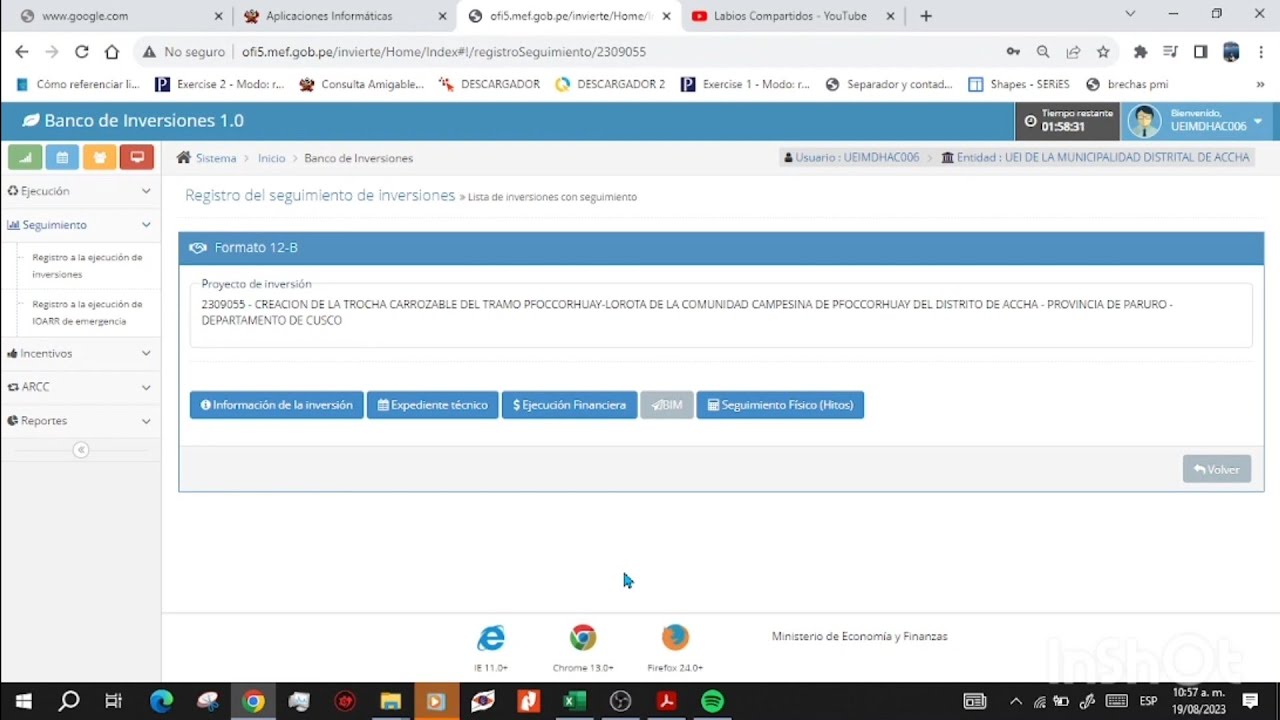Switch to the www.google.com tab
This screenshot has width=1280, height=720.
(x=120, y=16)
